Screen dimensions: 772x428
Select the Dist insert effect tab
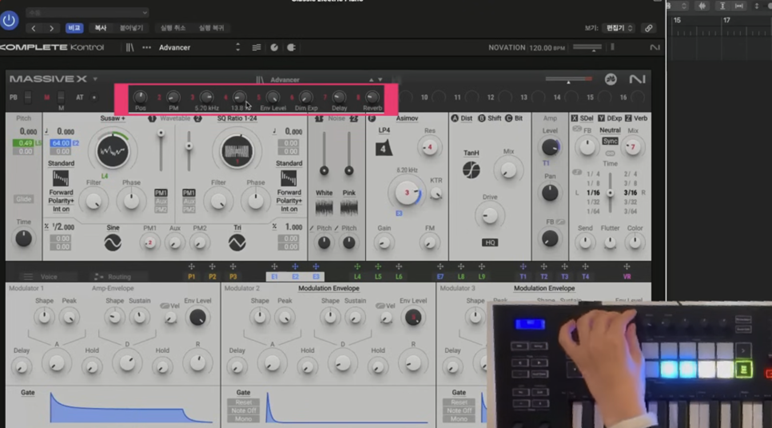click(464, 118)
